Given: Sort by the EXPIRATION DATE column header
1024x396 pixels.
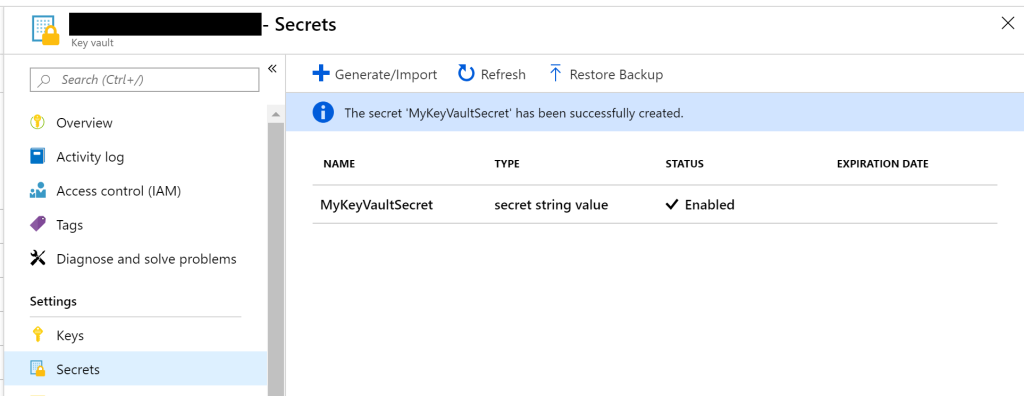Looking at the screenshot, I should coord(882,164).
